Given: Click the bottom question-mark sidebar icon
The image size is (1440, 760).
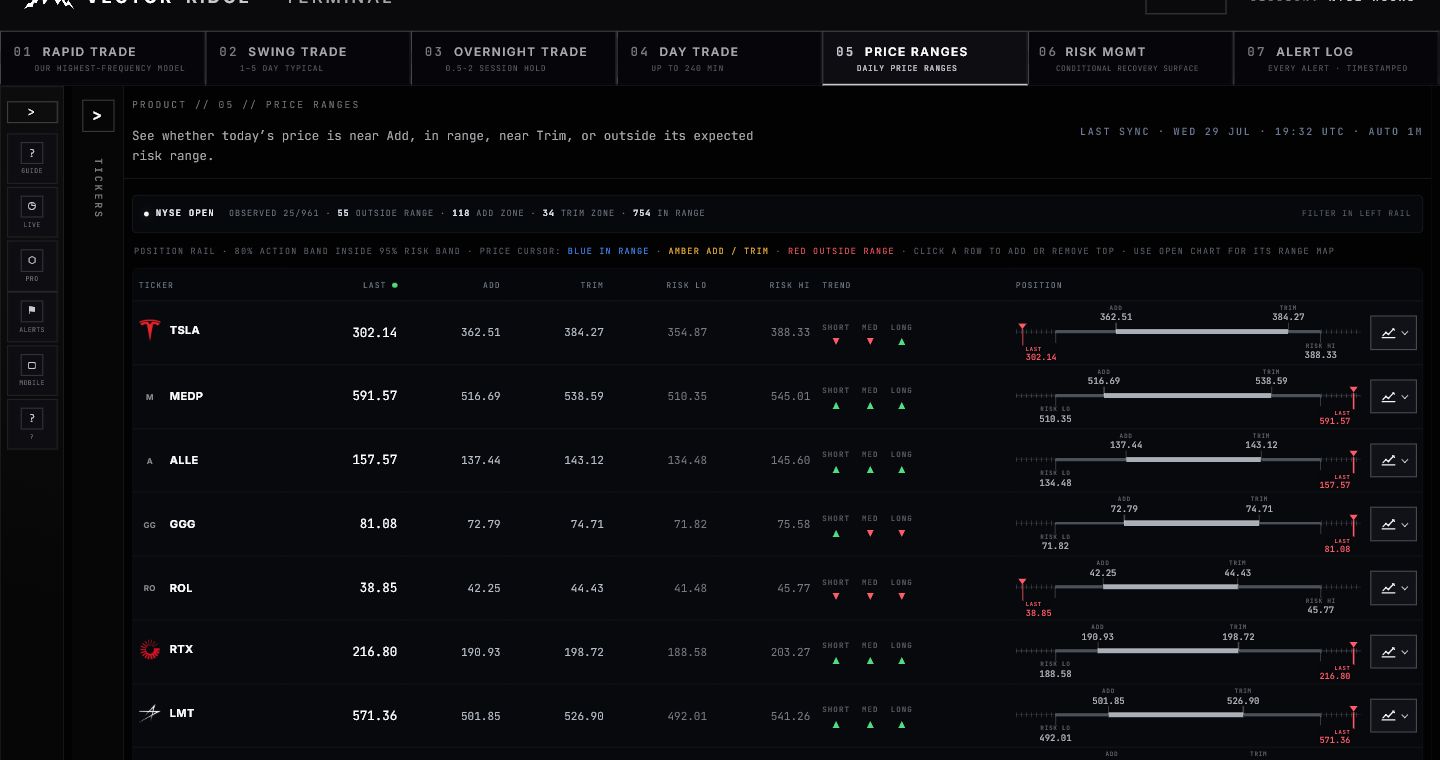Looking at the screenshot, I should point(32,424).
